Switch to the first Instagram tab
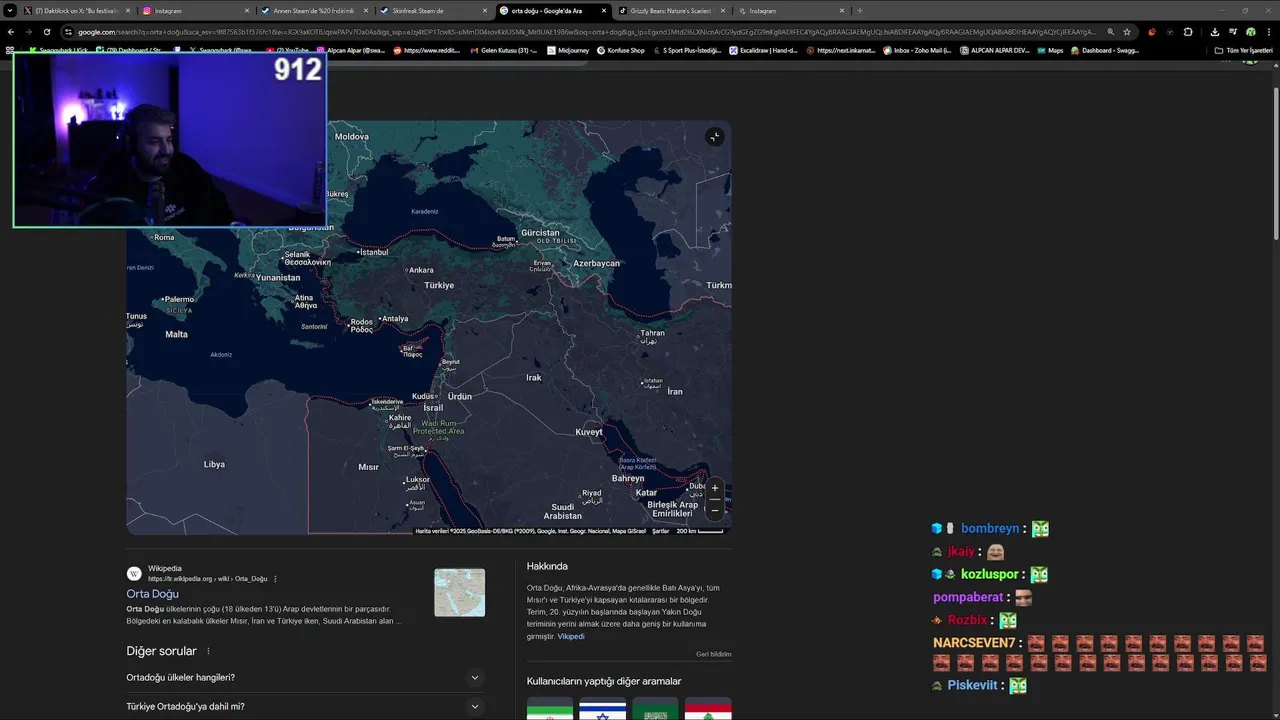 click(x=195, y=10)
